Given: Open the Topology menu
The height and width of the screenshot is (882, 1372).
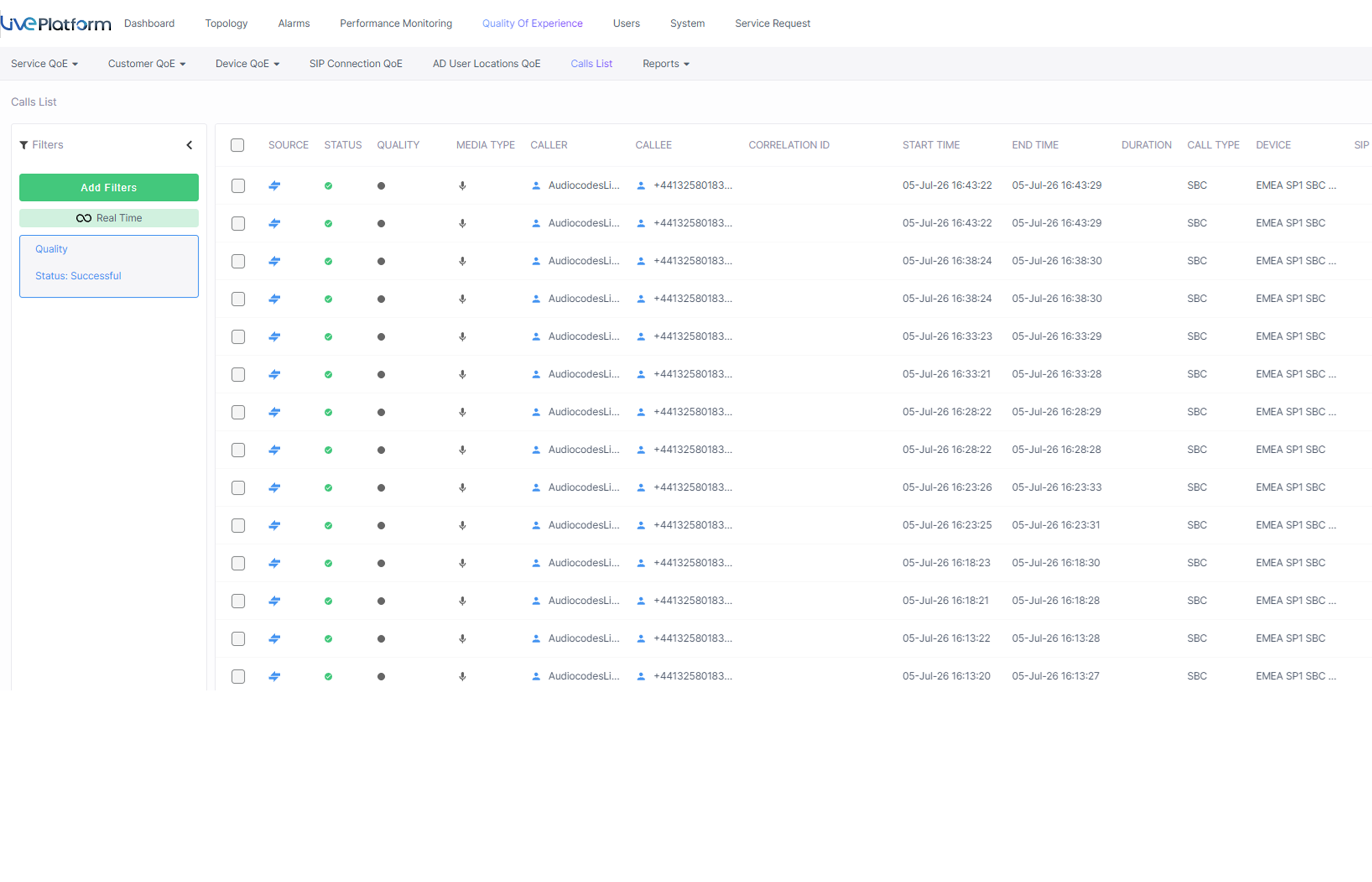Looking at the screenshot, I should [227, 24].
